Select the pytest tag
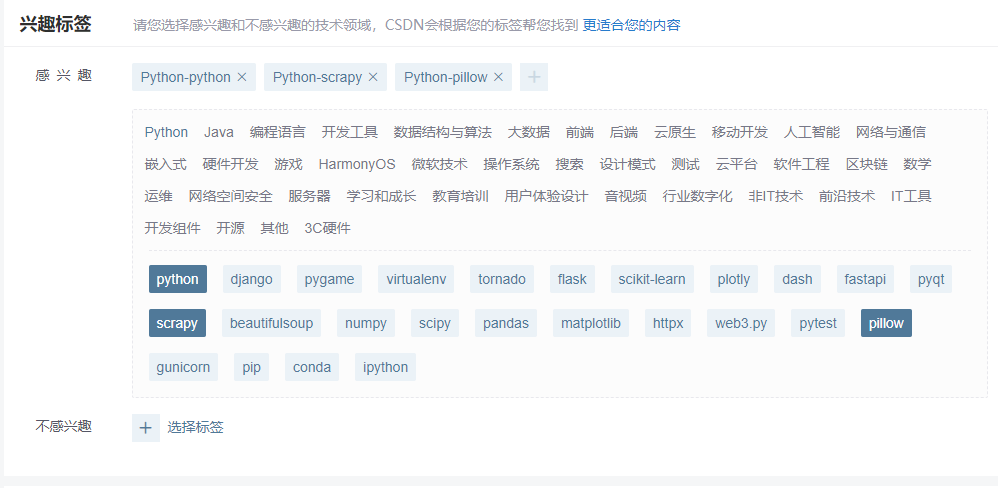The width and height of the screenshot is (998, 488). coord(818,323)
